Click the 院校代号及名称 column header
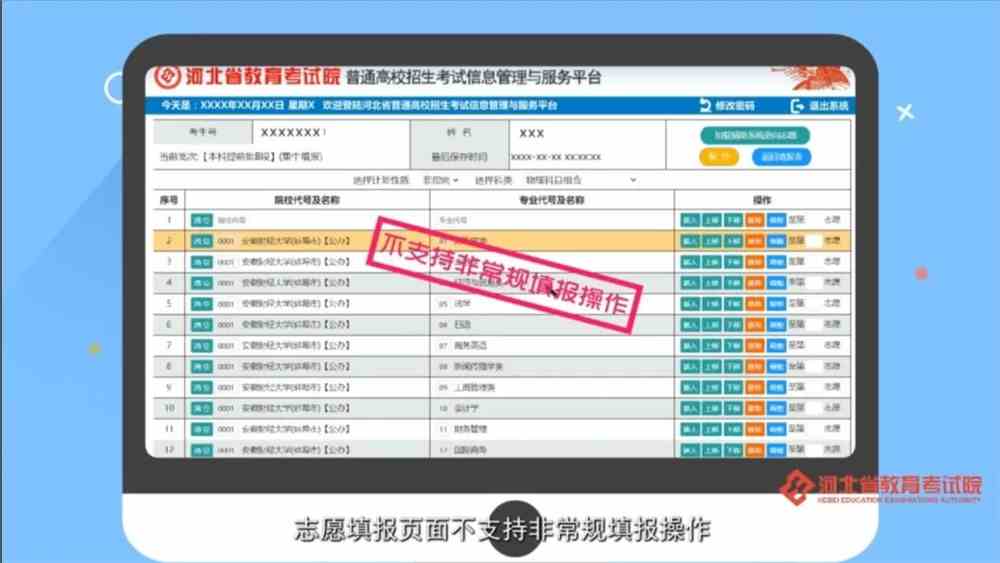This screenshot has height=563, width=1000. tap(307, 200)
